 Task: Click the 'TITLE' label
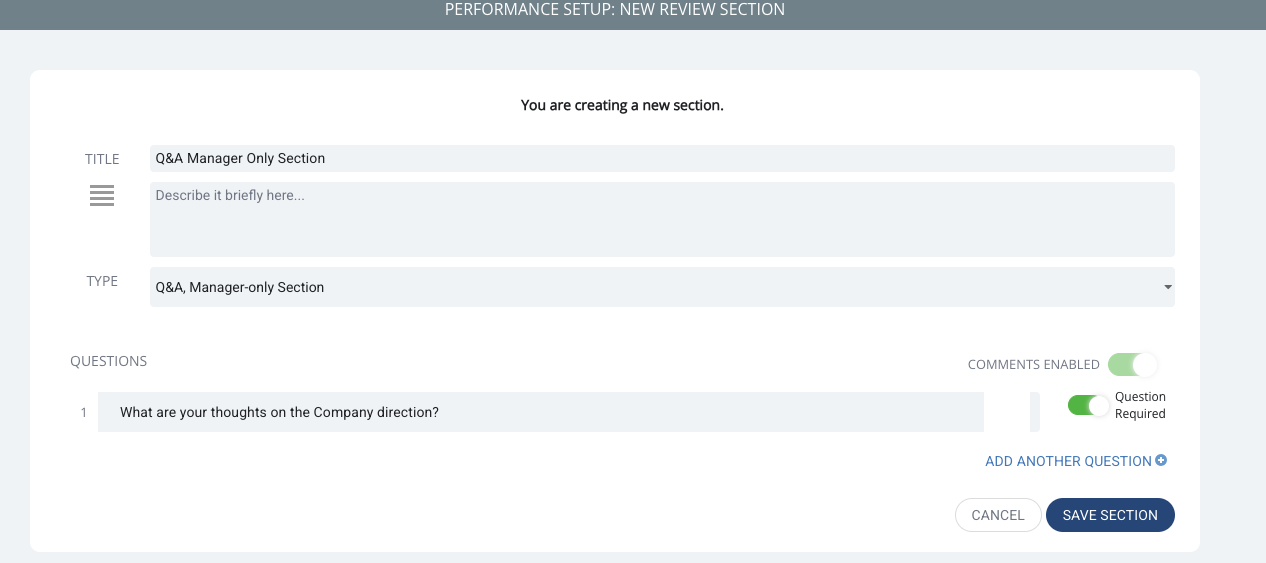102,159
